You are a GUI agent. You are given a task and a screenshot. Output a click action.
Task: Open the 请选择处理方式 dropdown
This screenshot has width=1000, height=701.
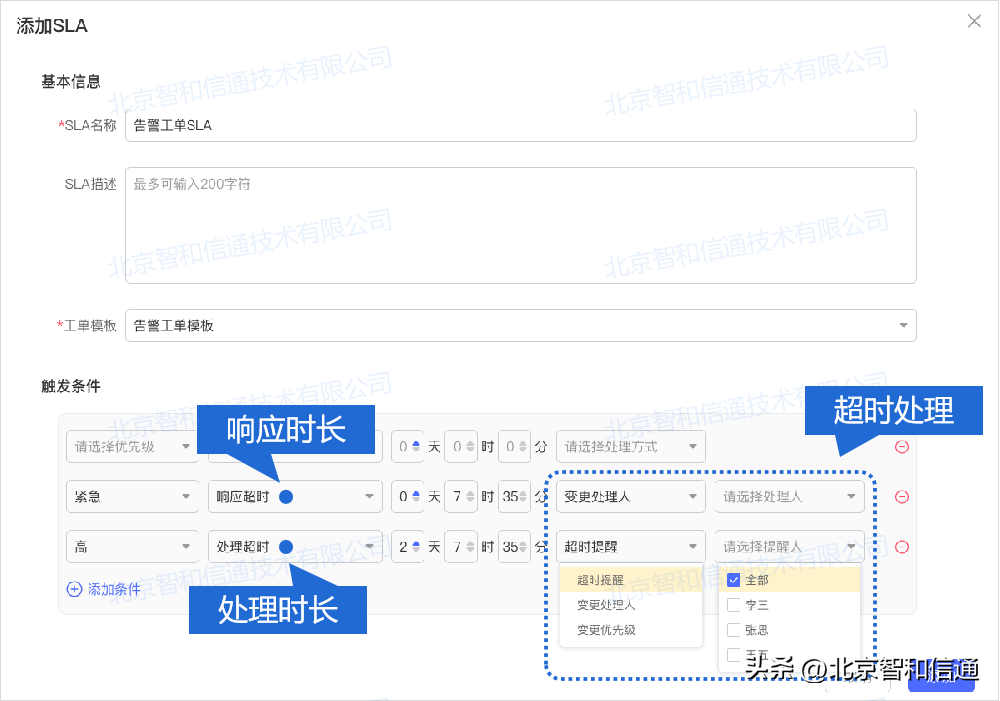click(630, 446)
